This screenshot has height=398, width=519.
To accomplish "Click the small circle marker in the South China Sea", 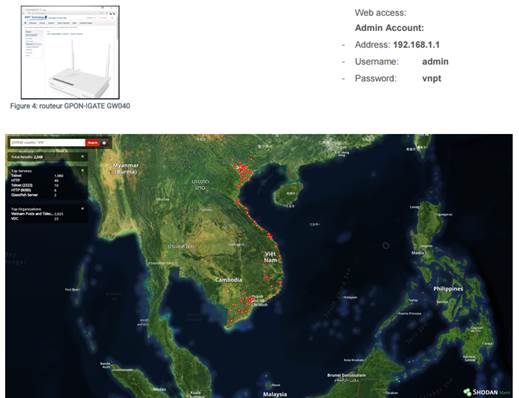I will pos(386,246).
